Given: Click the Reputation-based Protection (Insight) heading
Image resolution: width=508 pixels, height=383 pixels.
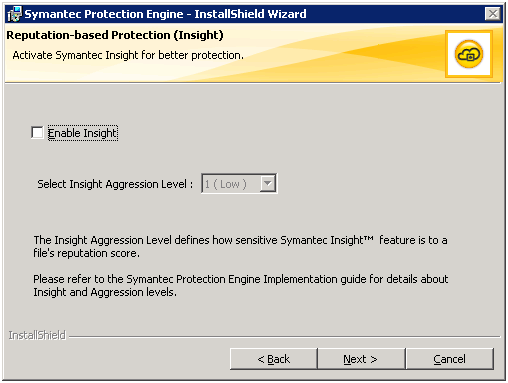Looking at the screenshot, I should 115,35.
